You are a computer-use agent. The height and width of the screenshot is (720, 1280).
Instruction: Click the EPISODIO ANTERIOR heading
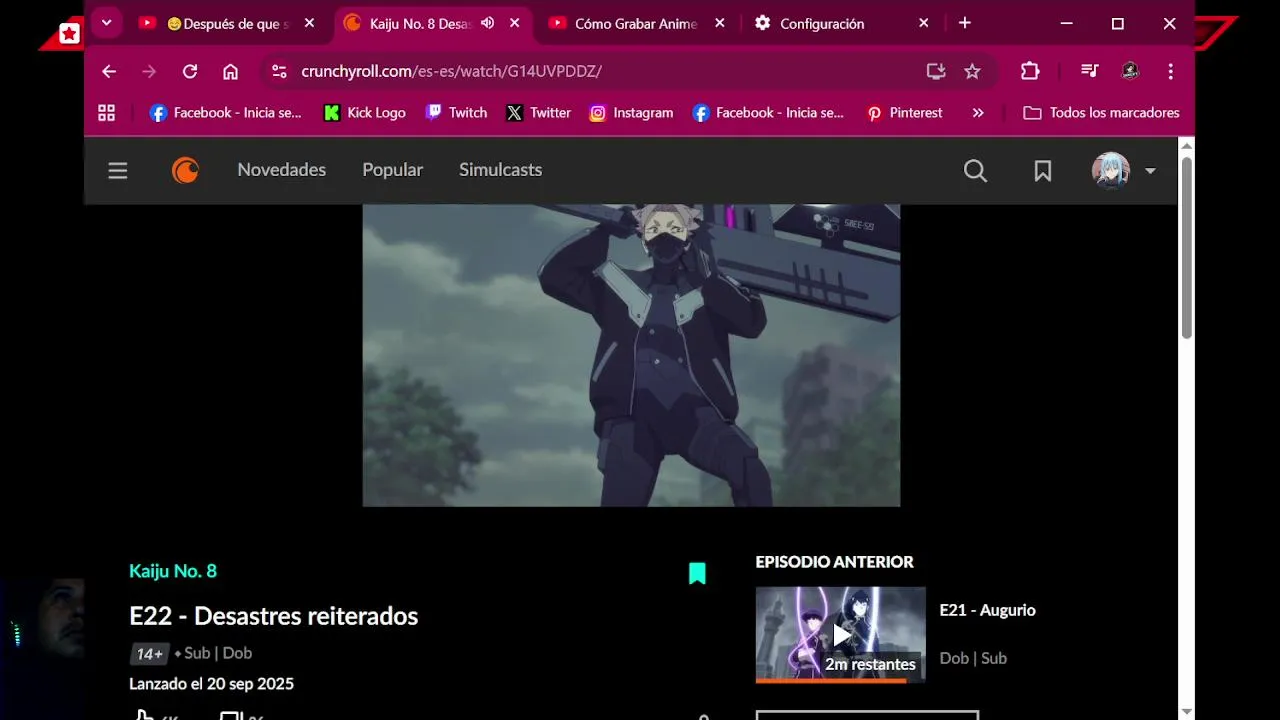click(835, 562)
